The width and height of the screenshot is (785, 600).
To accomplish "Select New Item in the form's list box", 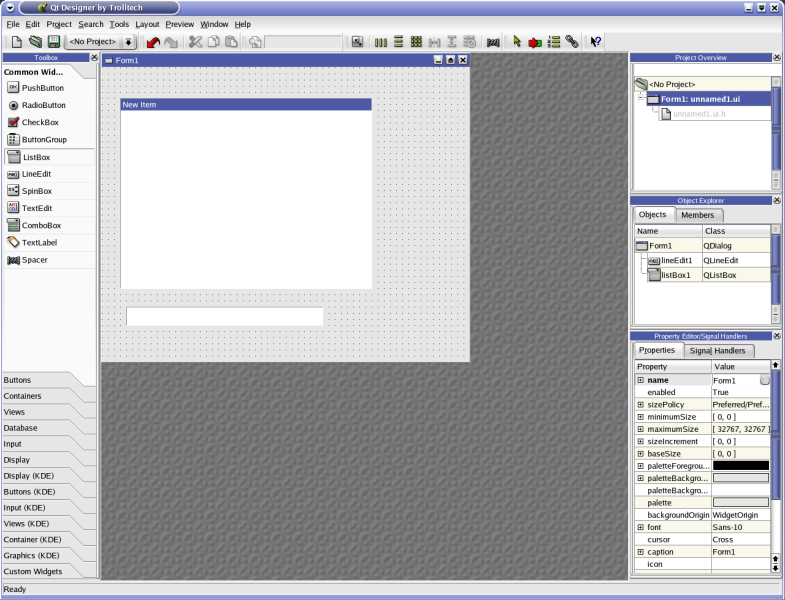I will click(x=246, y=105).
